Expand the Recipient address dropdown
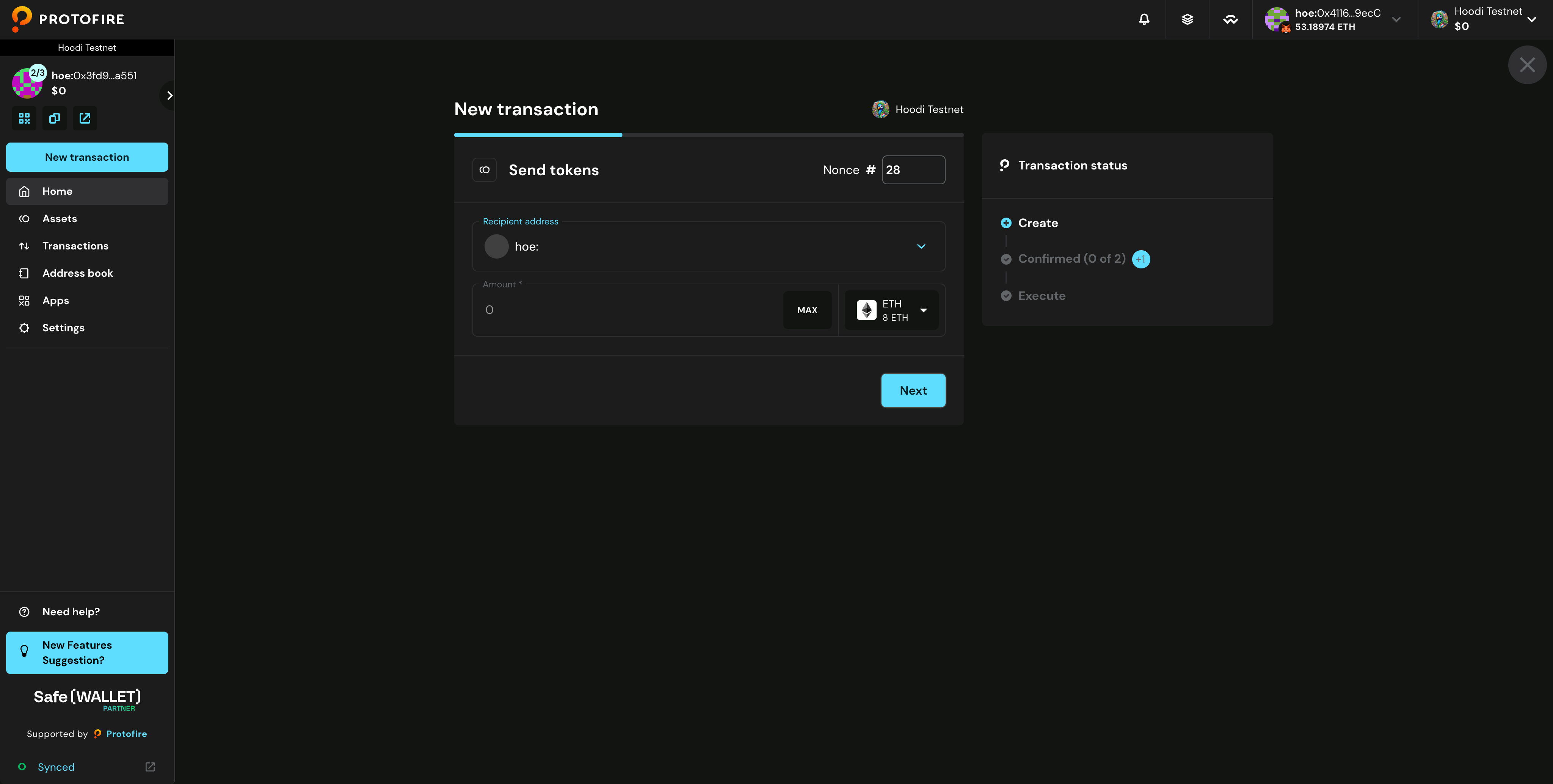Screen dimensions: 1553x784 (x=921, y=246)
